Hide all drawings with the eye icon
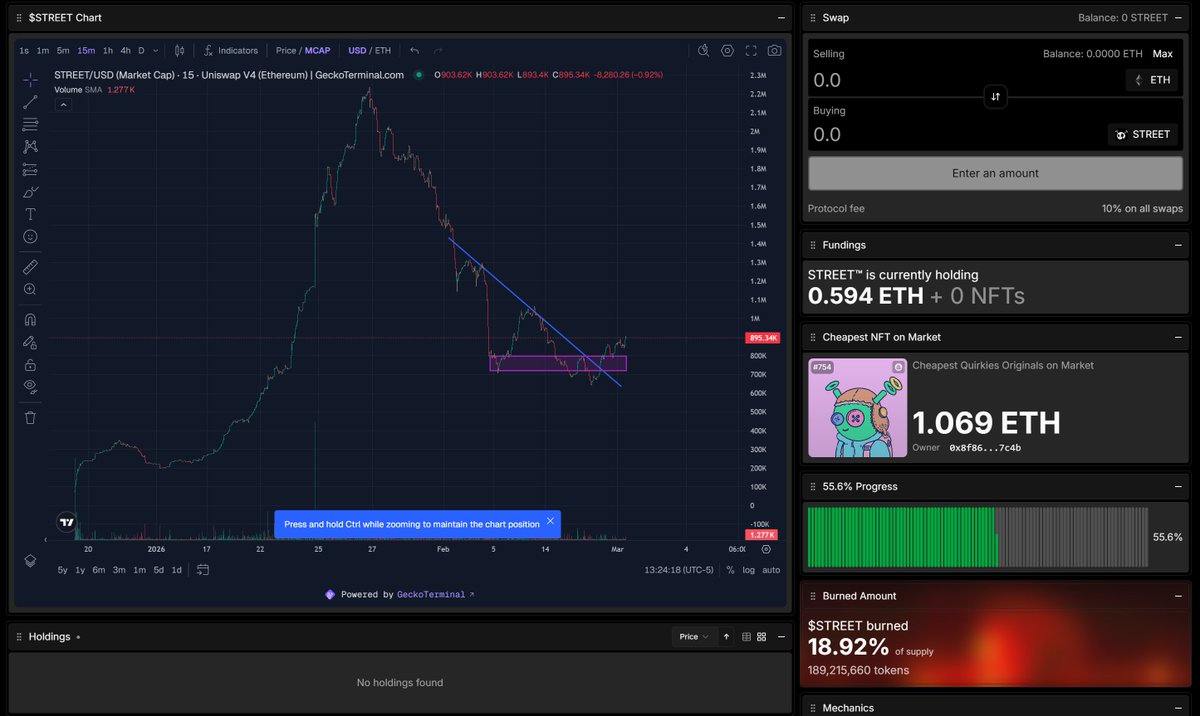Image resolution: width=1200 pixels, height=716 pixels. [30, 386]
